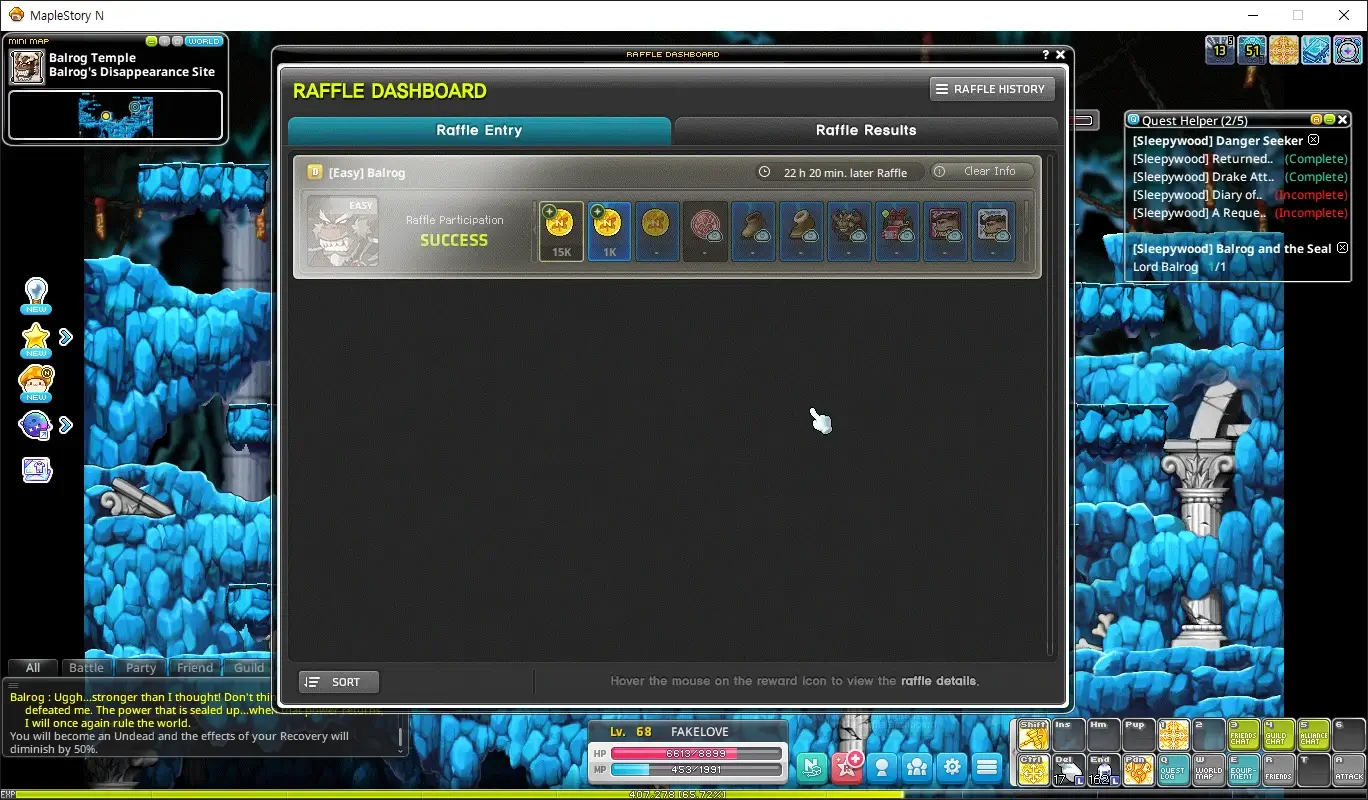Expand the arrow next to the star icon
Image resolution: width=1368 pixels, height=800 pixels.
tap(65, 337)
